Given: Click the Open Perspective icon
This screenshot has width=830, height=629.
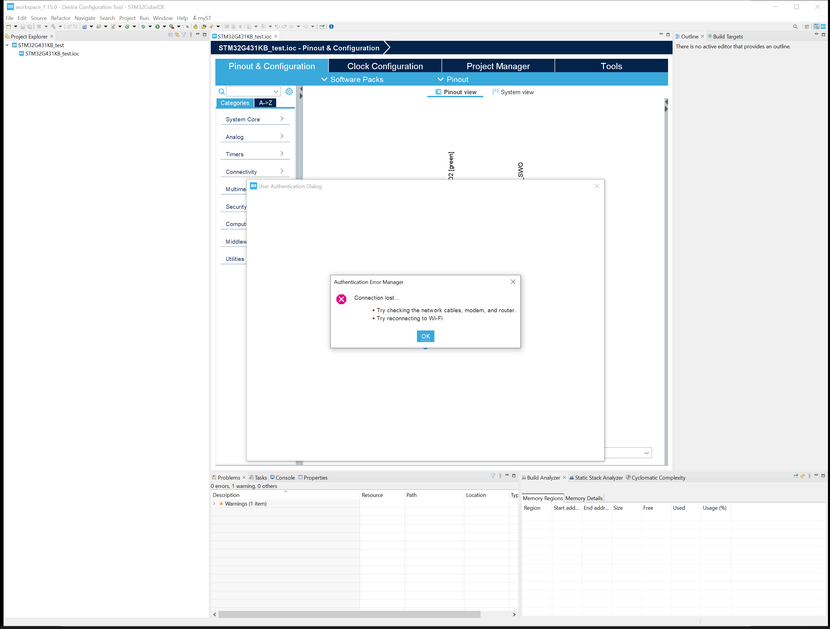Looking at the screenshot, I should pos(807,26).
